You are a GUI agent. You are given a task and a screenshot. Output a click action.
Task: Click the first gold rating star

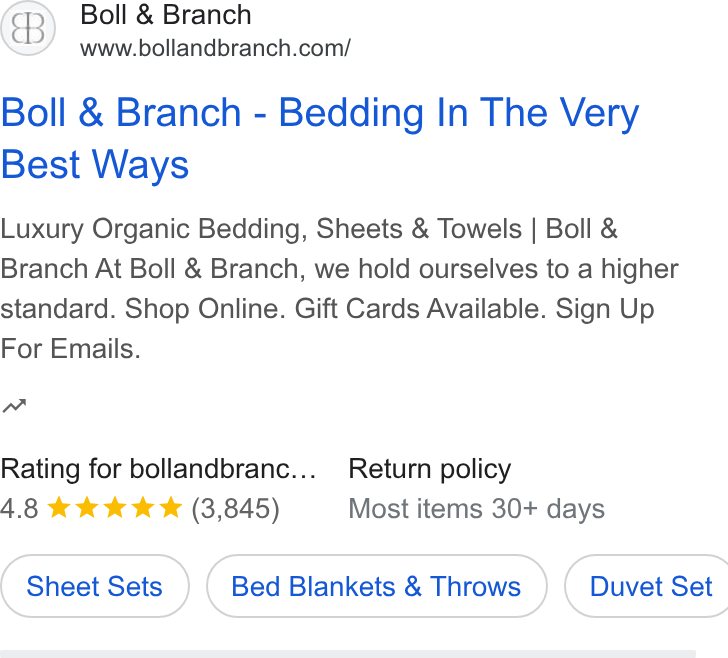point(59,507)
